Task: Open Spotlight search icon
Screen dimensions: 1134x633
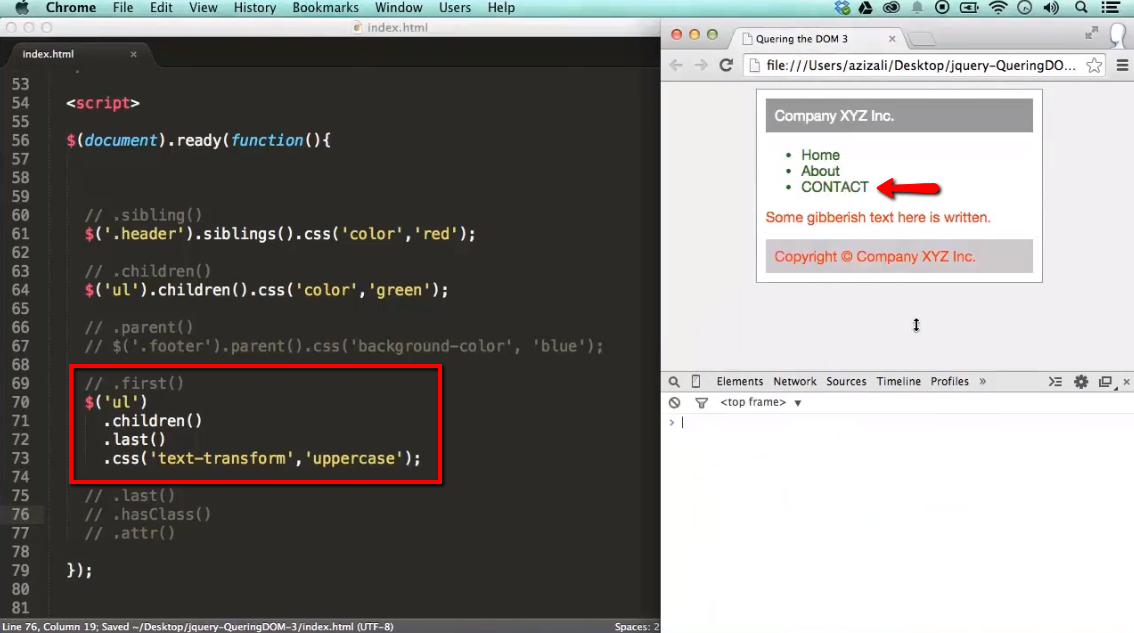Action: [1081, 8]
